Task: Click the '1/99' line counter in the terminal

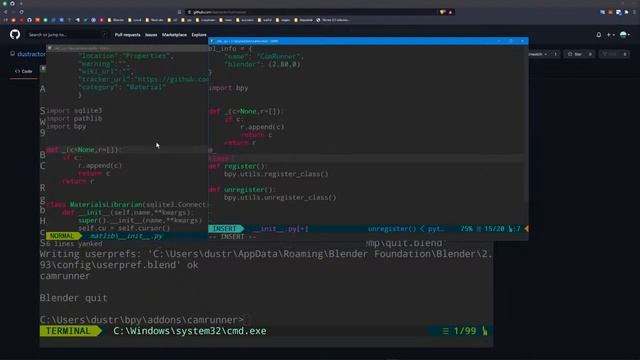Action: pyautogui.click(x=465, y=331)
